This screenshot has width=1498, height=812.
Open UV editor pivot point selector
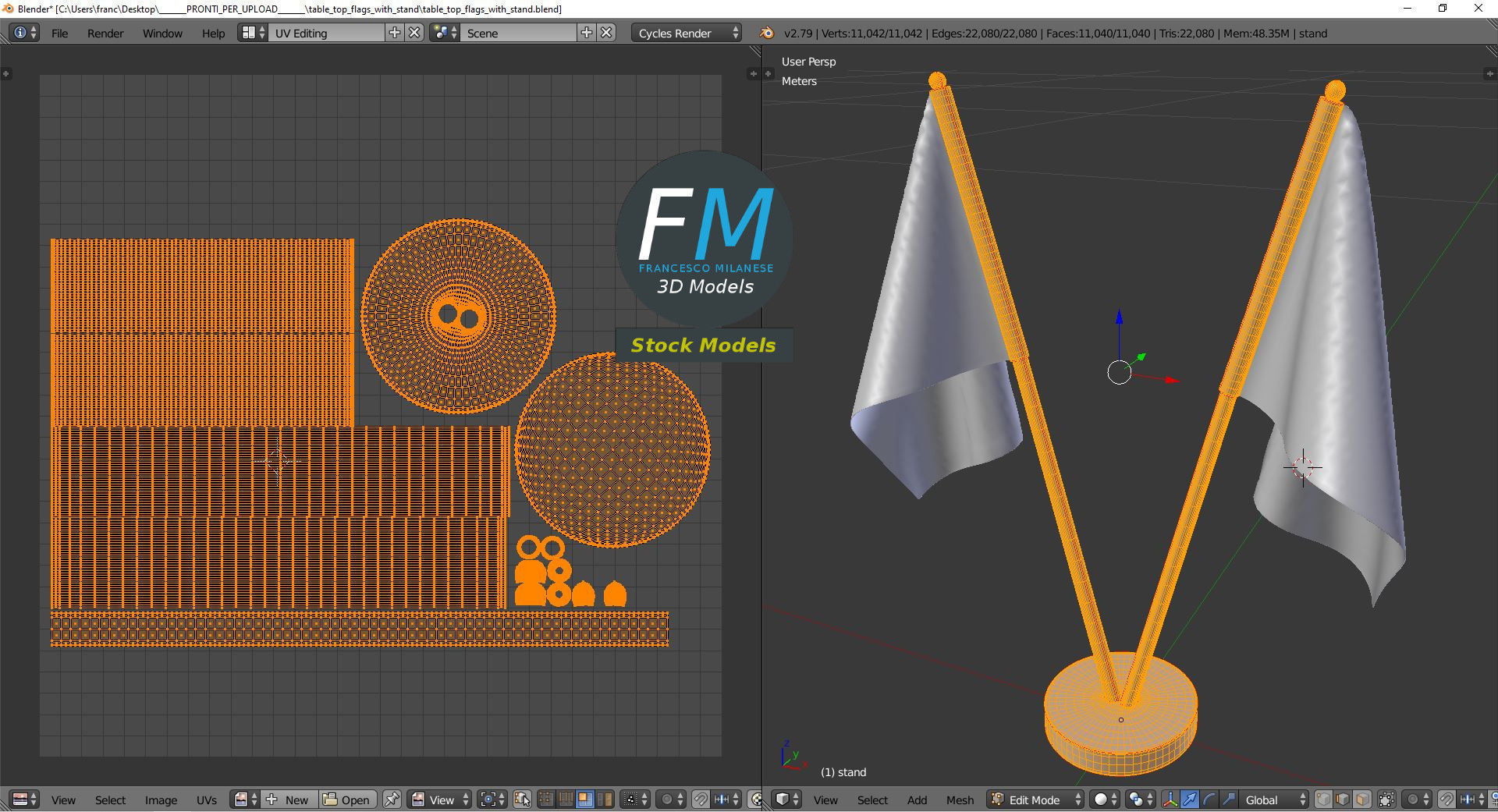492,800
